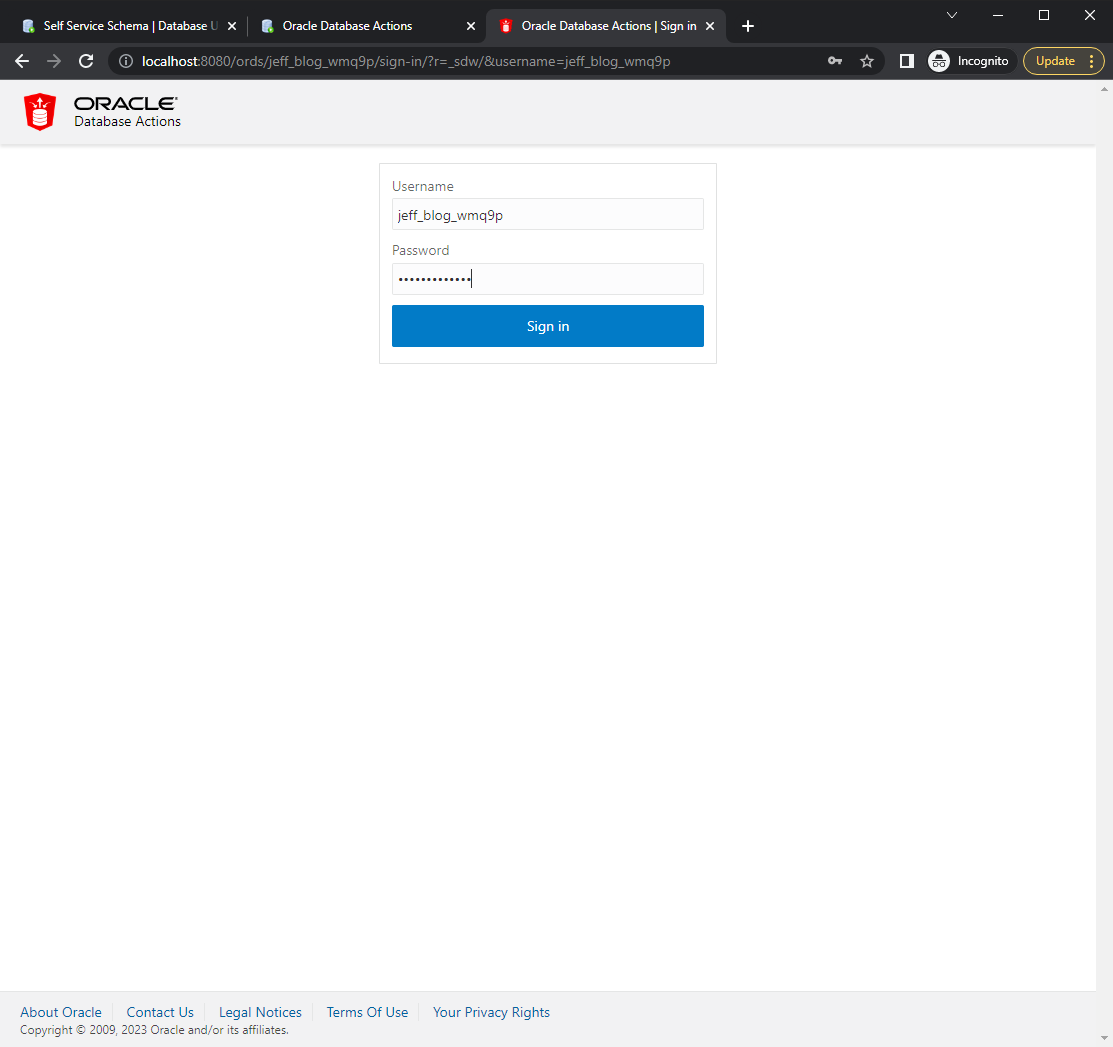1113x1047 pixels.
Task: Open saved passwords key icon
Action: (835, 61)
